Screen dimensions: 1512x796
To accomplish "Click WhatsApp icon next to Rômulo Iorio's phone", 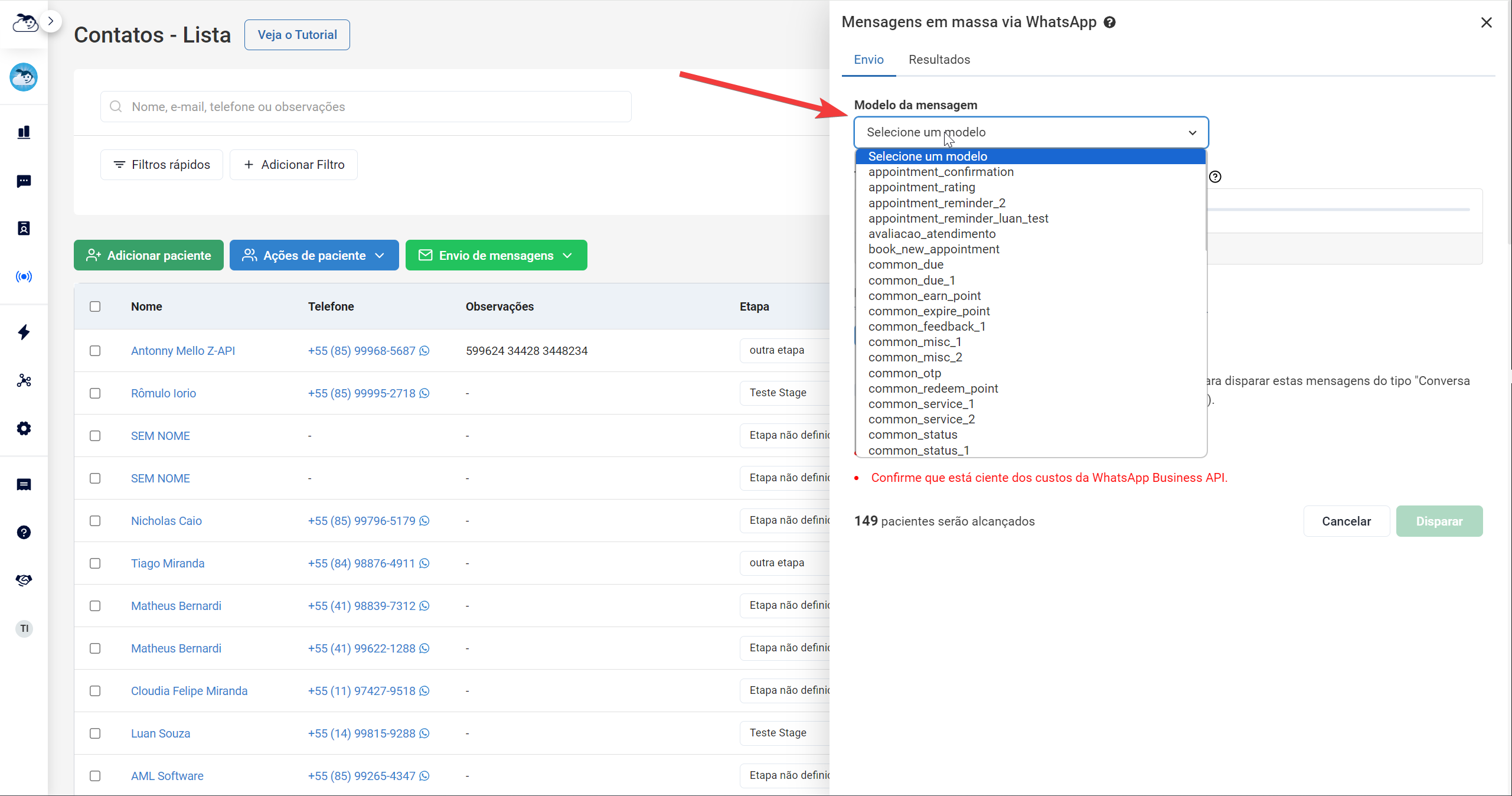I will point(424,393).
